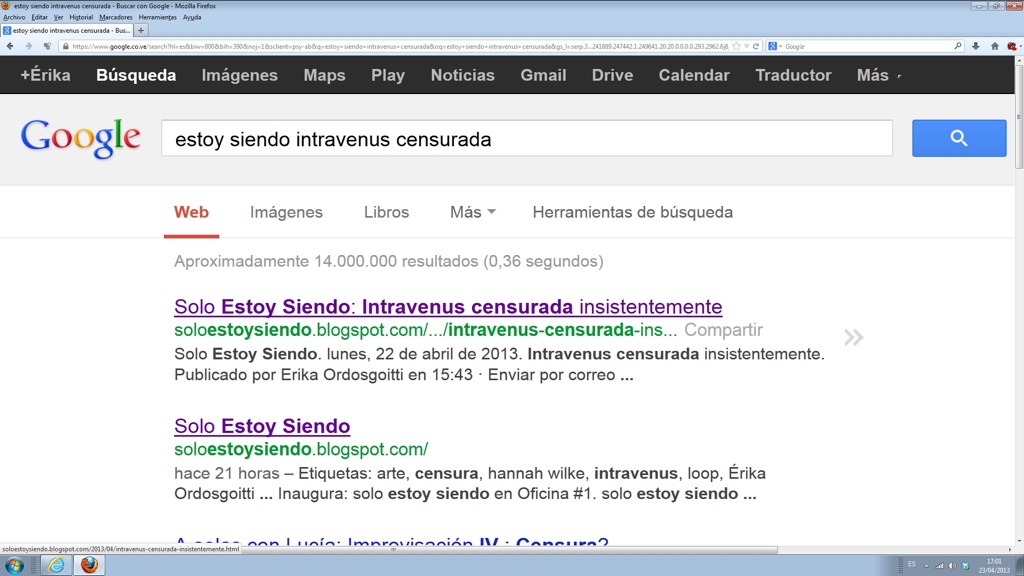Open the Marcadores menu
Image resolution: width=1024 pixels, height=576 pixels.
click(x=115, y=17)
